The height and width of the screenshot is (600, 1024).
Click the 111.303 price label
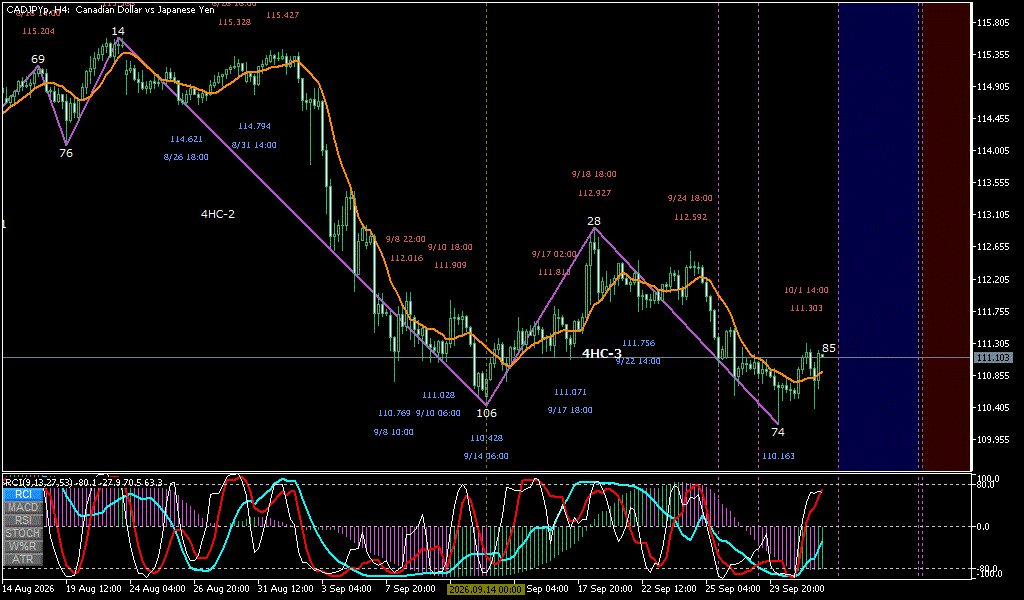pos(807,308)
